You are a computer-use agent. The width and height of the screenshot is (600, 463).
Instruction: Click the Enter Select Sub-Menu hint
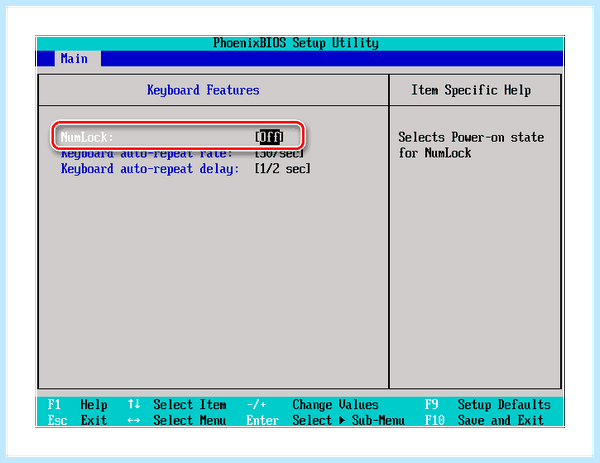pyautogui.click(x=326, y=420)
